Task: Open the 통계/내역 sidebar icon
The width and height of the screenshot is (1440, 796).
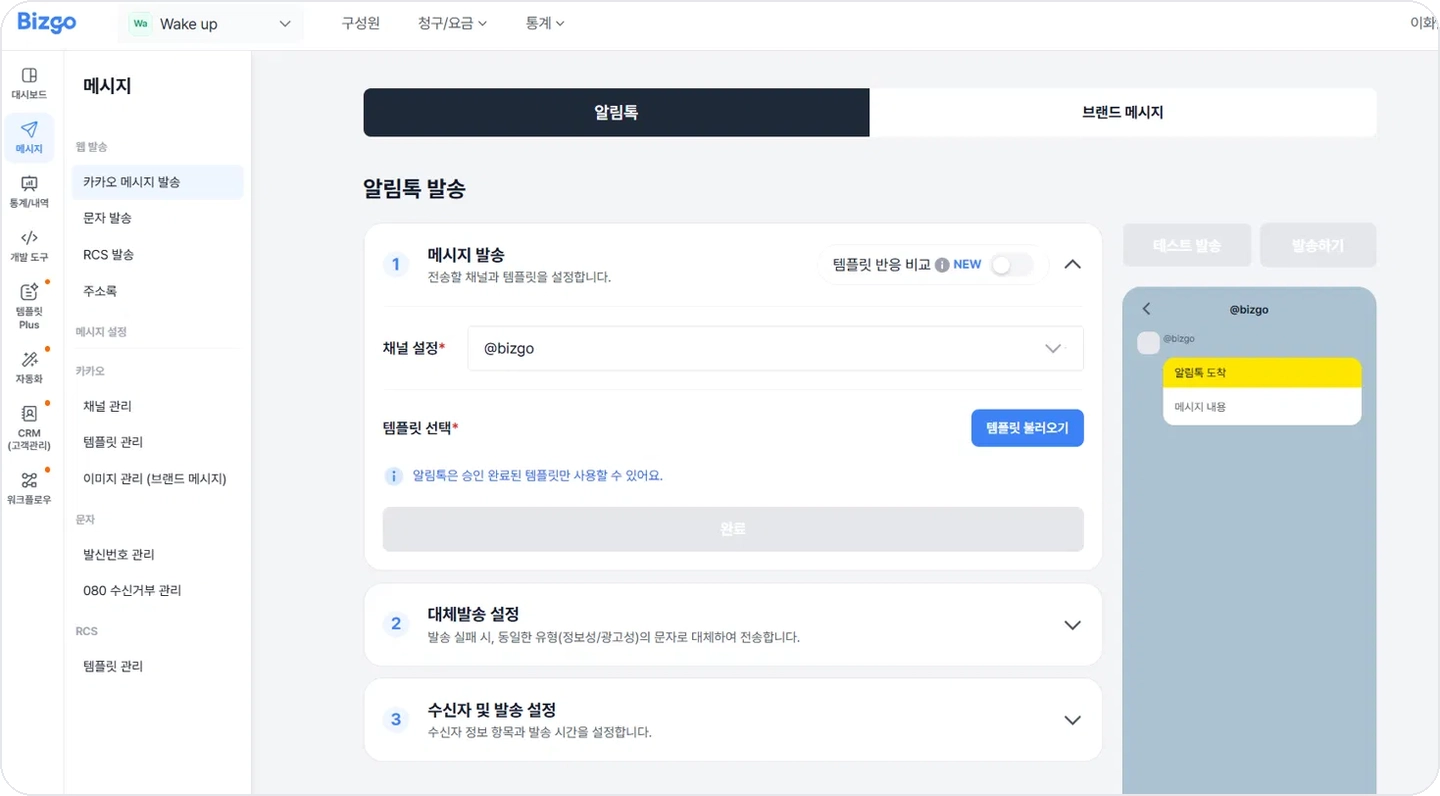Action: pos(29,192)
